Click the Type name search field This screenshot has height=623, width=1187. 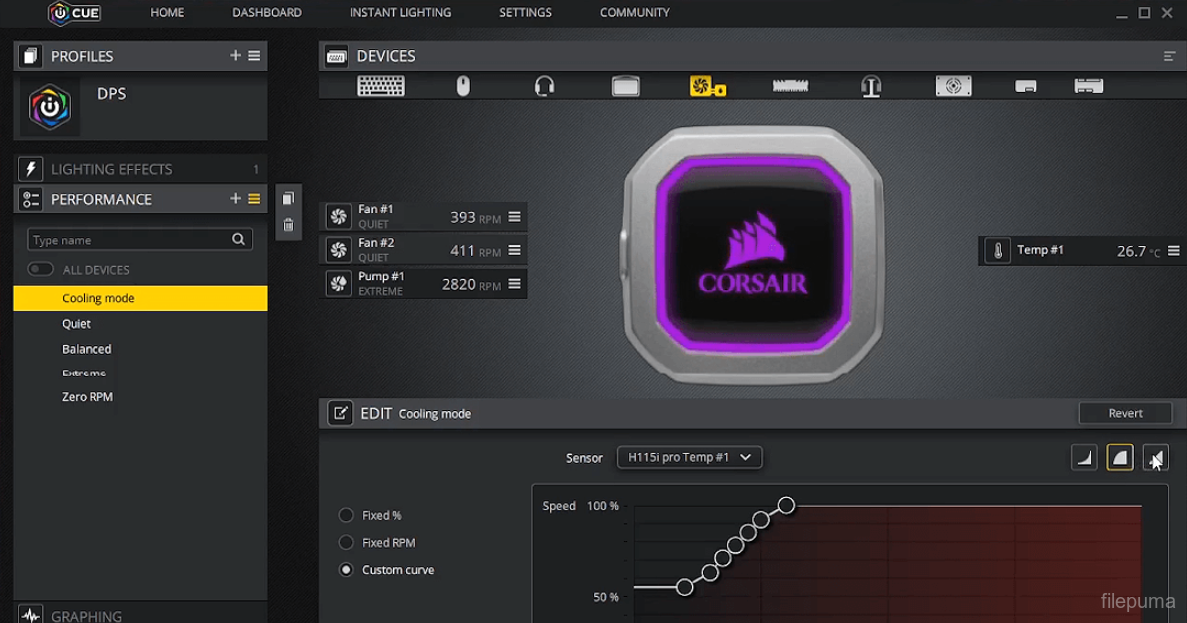coord(128,240)
